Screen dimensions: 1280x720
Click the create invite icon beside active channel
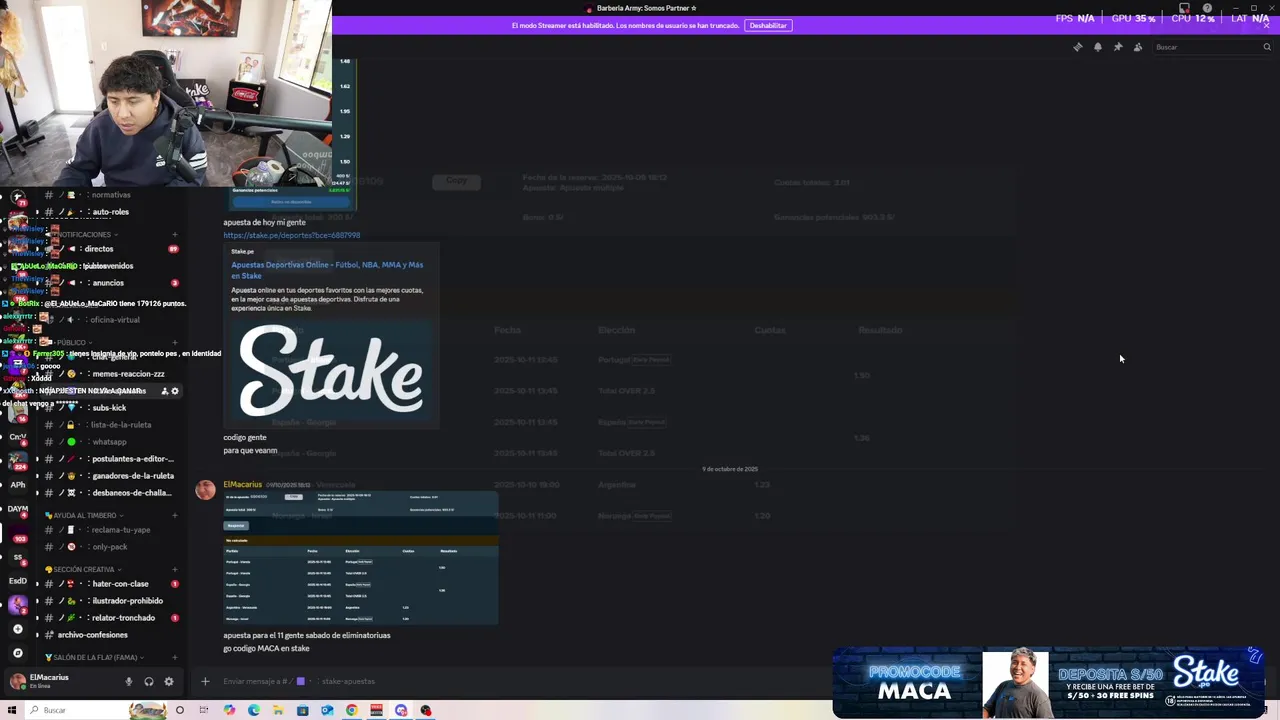pyautogui.click(x=165, y=391)
